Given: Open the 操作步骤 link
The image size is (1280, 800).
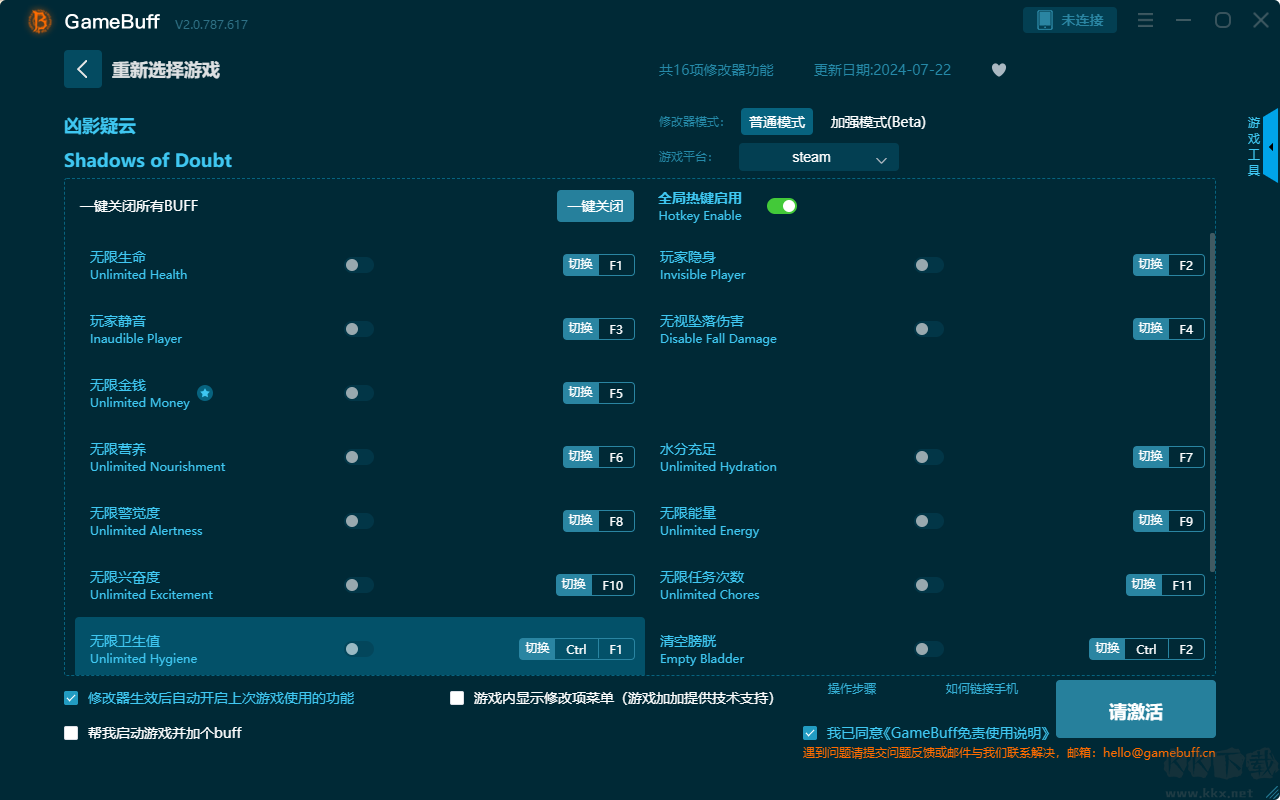Looking at the screenshot, I should click(852, 689).
